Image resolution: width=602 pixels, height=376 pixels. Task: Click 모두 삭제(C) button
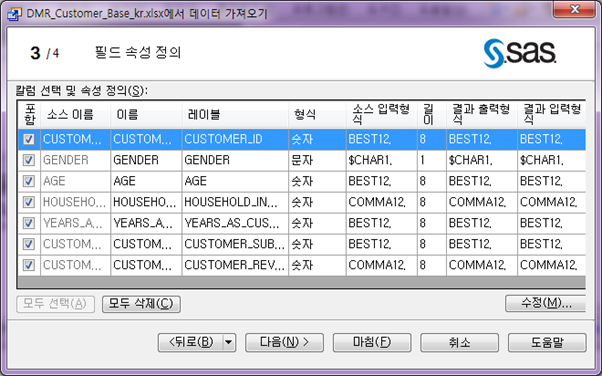coord(141,304)
